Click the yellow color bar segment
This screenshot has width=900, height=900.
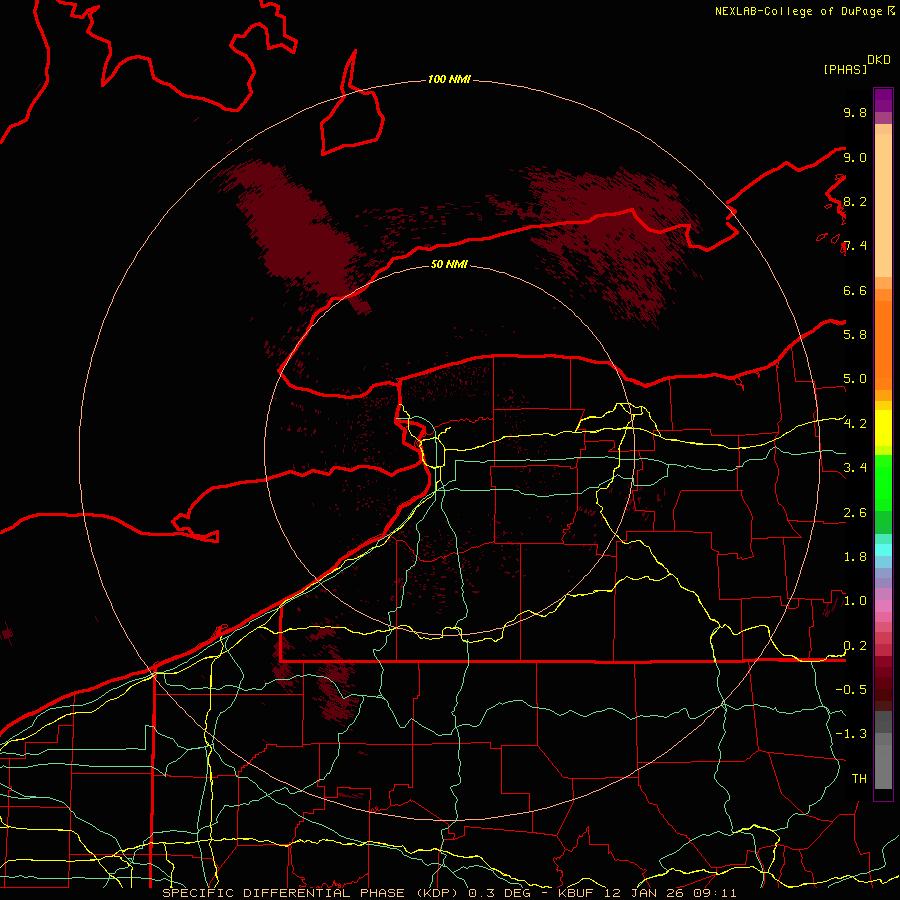point(883,428)
